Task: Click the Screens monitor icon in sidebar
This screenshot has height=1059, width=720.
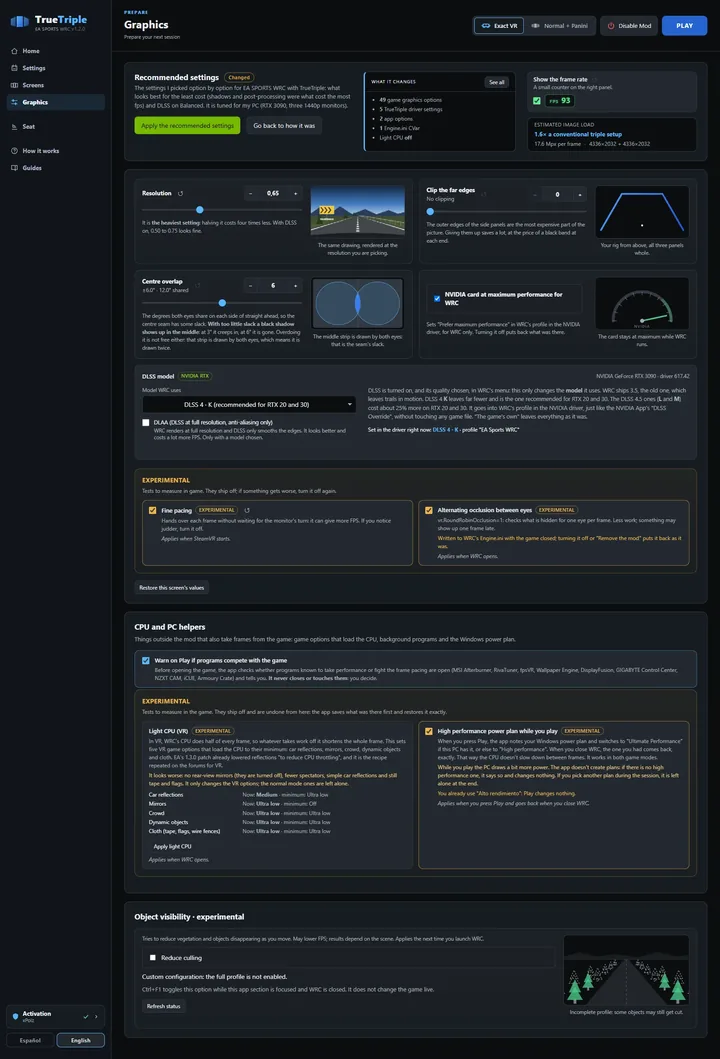Action: (x=14, y=85)
